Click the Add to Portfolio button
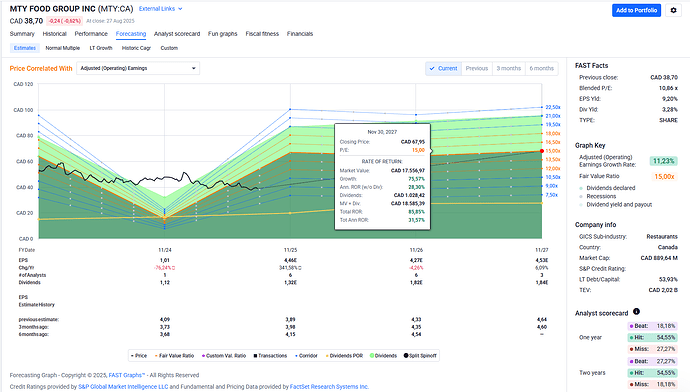 636,10
